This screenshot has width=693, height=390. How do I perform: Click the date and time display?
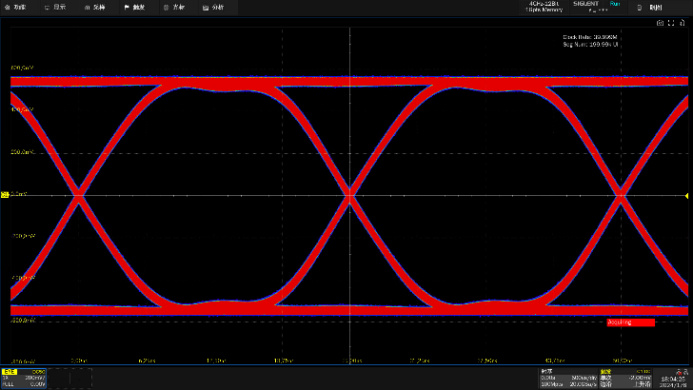[673, 382]
